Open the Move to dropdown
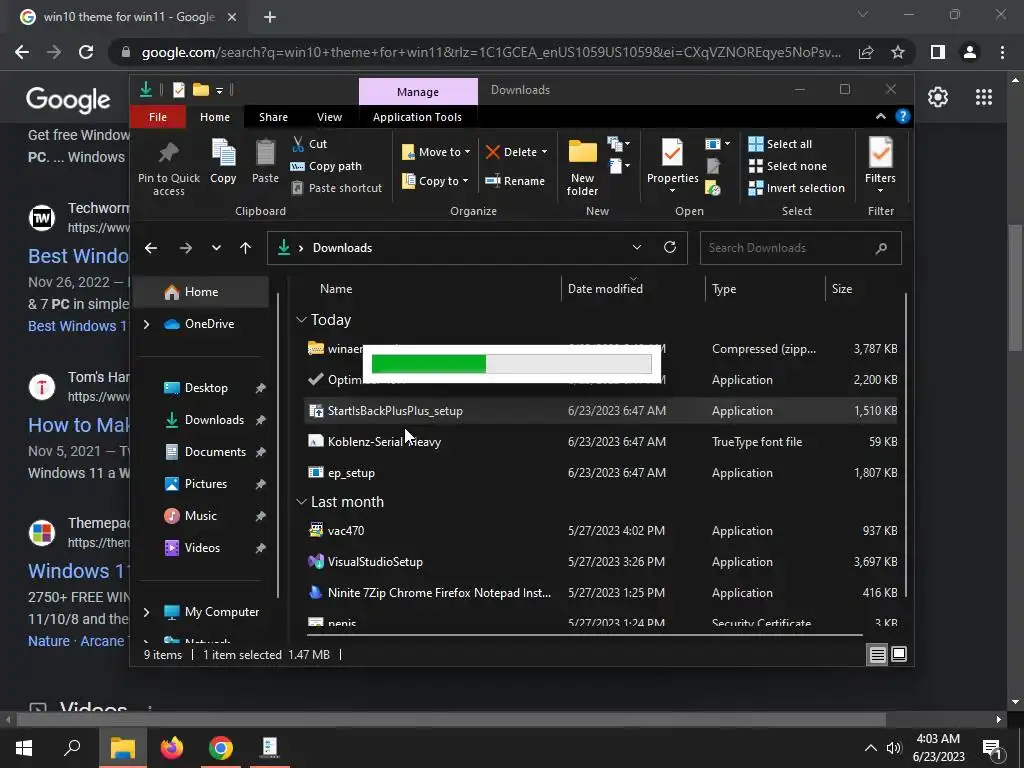 click(x=436, y=152)
